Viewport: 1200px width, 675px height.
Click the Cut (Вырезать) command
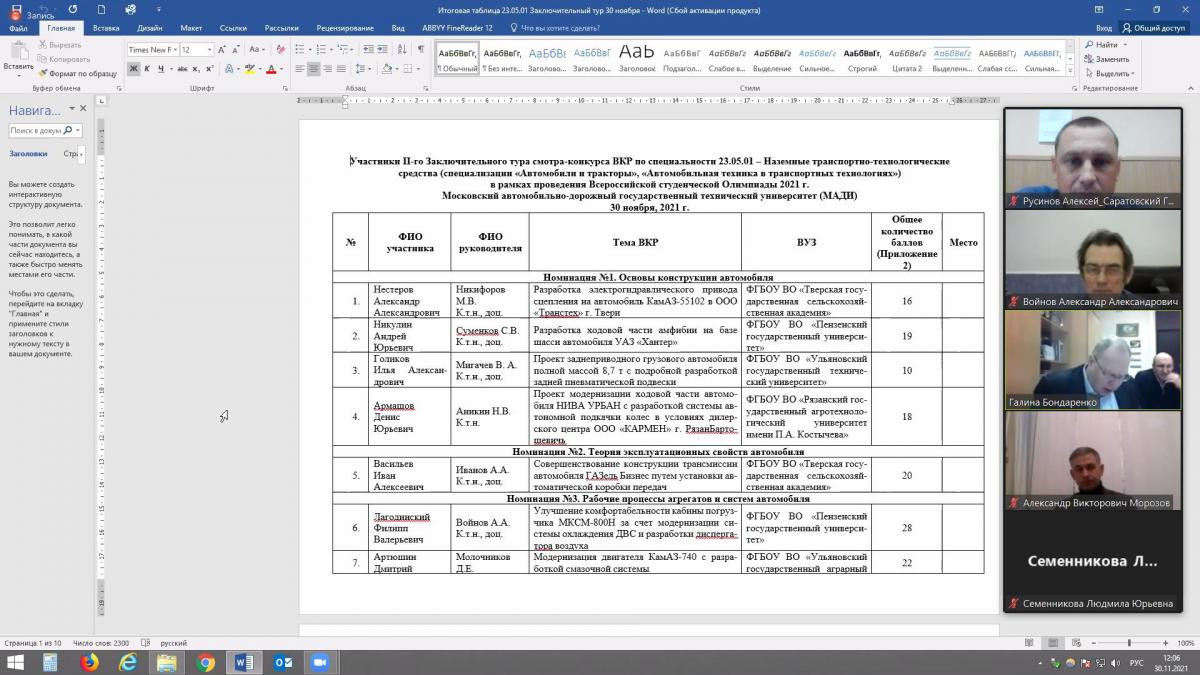pyautogui.click(x=59, y=45)
